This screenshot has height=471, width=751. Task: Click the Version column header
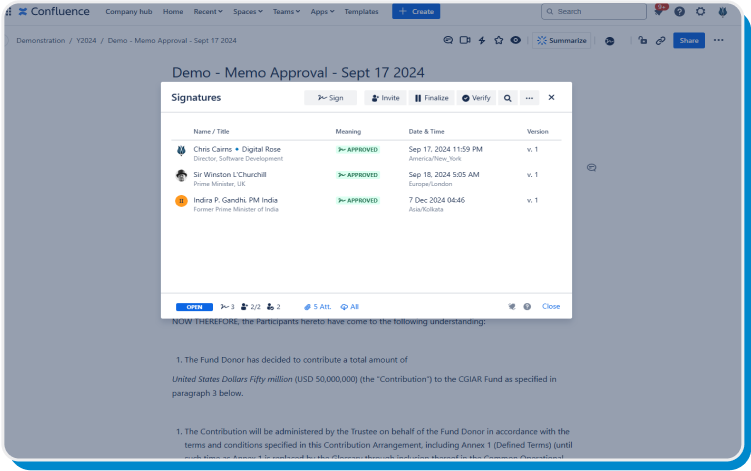537,131
